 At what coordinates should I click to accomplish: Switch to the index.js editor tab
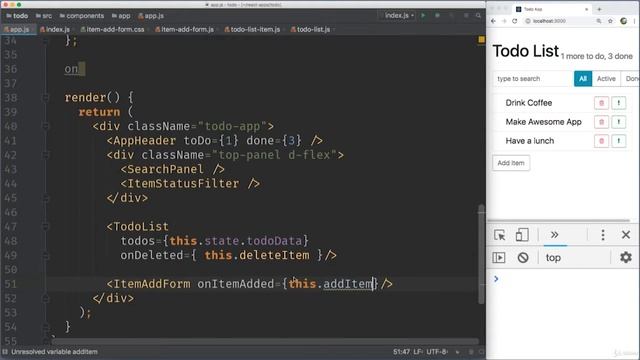56,29
